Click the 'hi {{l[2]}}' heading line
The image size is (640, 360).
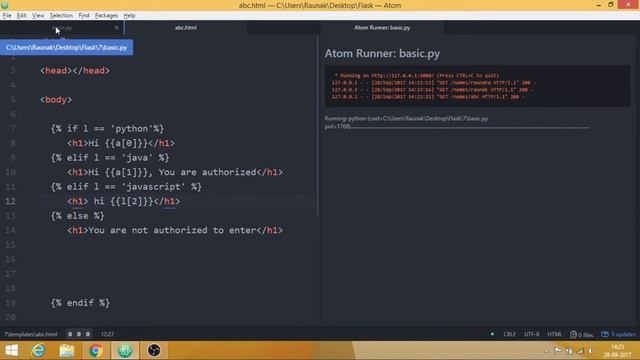(123, 201)
